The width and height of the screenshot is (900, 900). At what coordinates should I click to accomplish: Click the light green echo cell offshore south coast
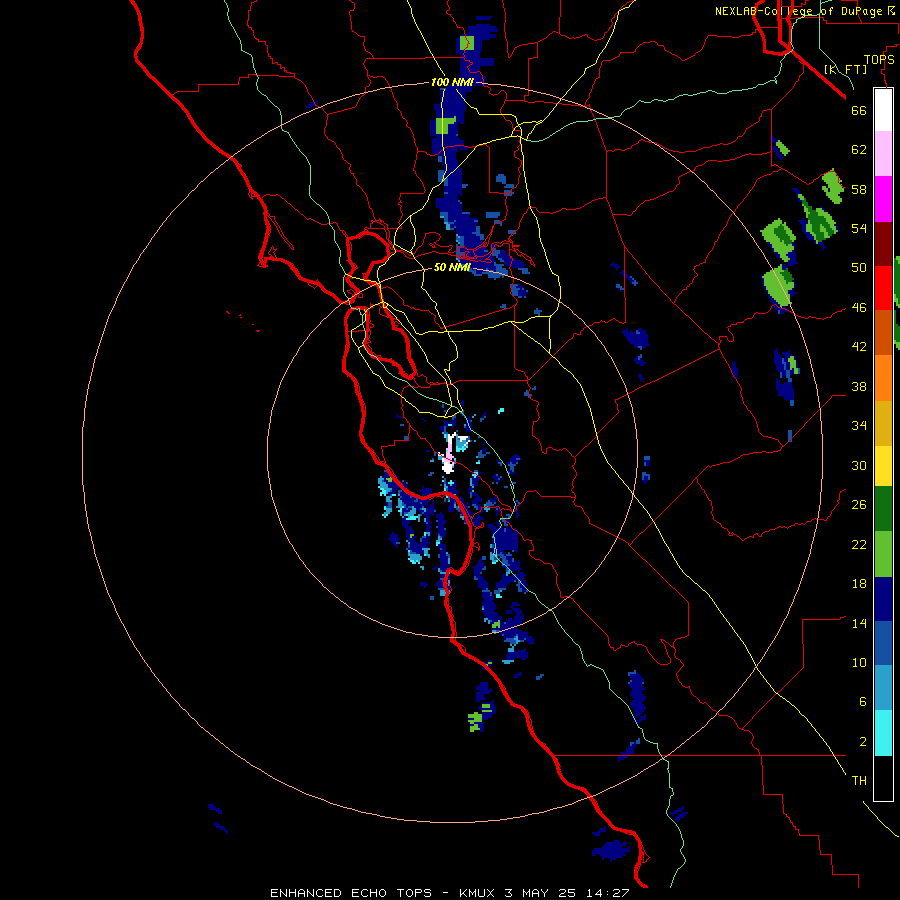click(x=475, y=720)
